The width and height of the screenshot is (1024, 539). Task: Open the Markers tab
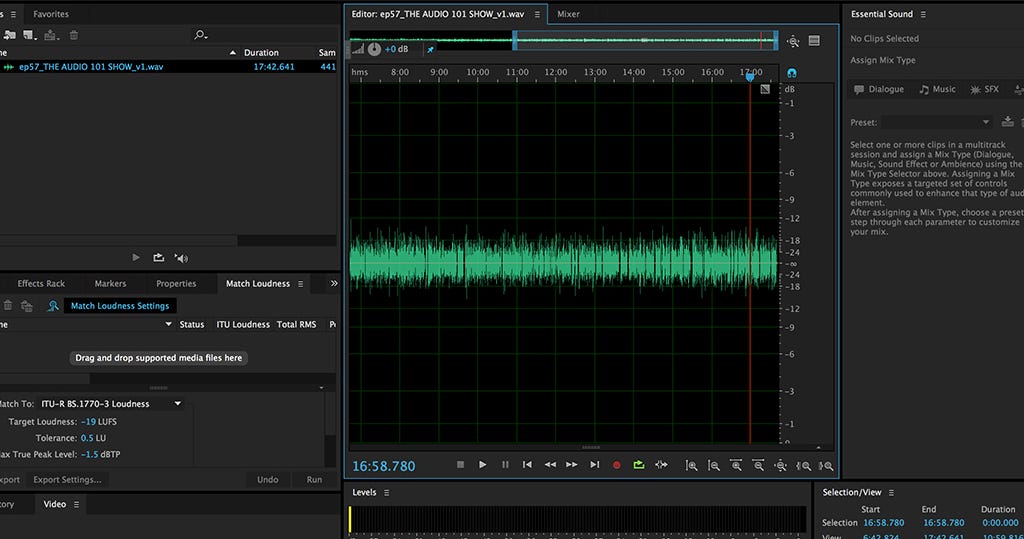(110, 284)
